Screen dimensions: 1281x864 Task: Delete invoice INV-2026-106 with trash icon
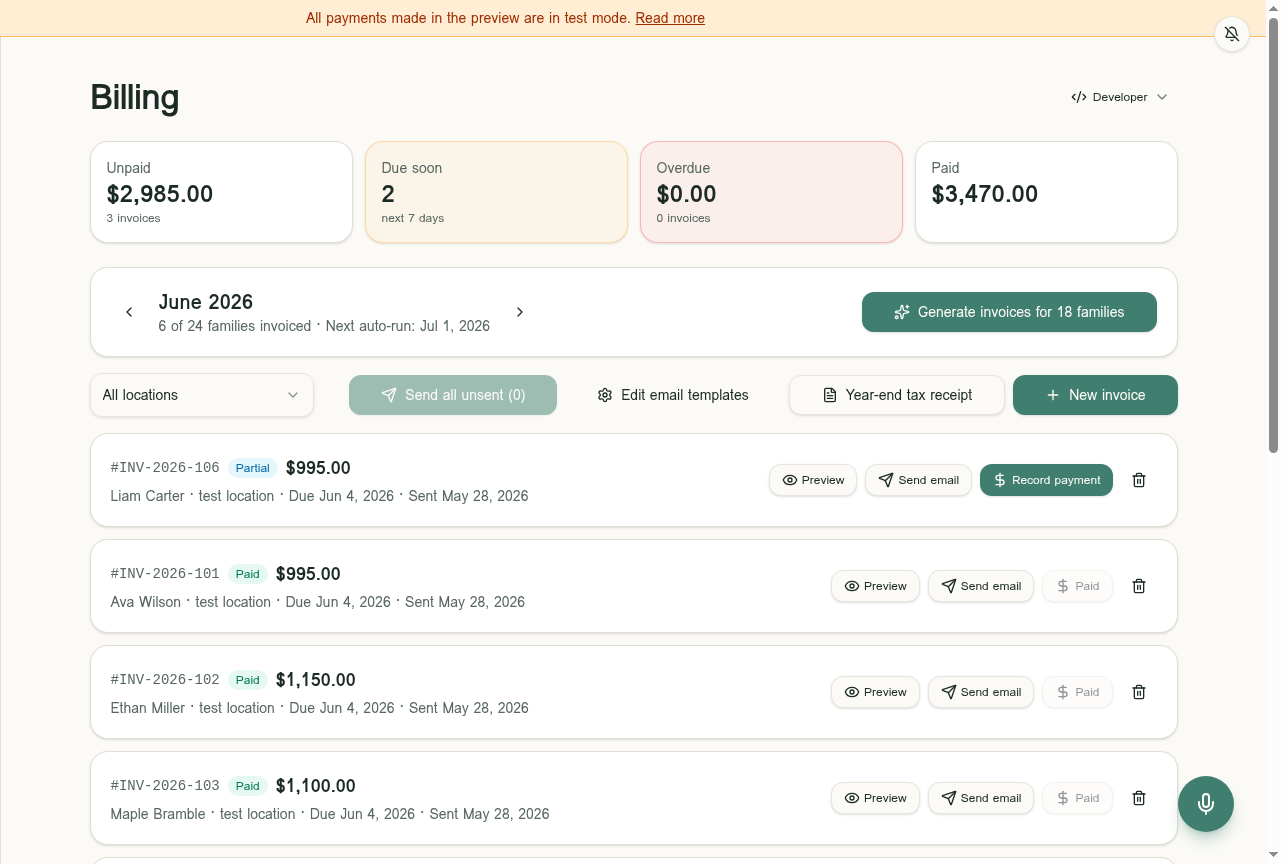[1139, 480]
